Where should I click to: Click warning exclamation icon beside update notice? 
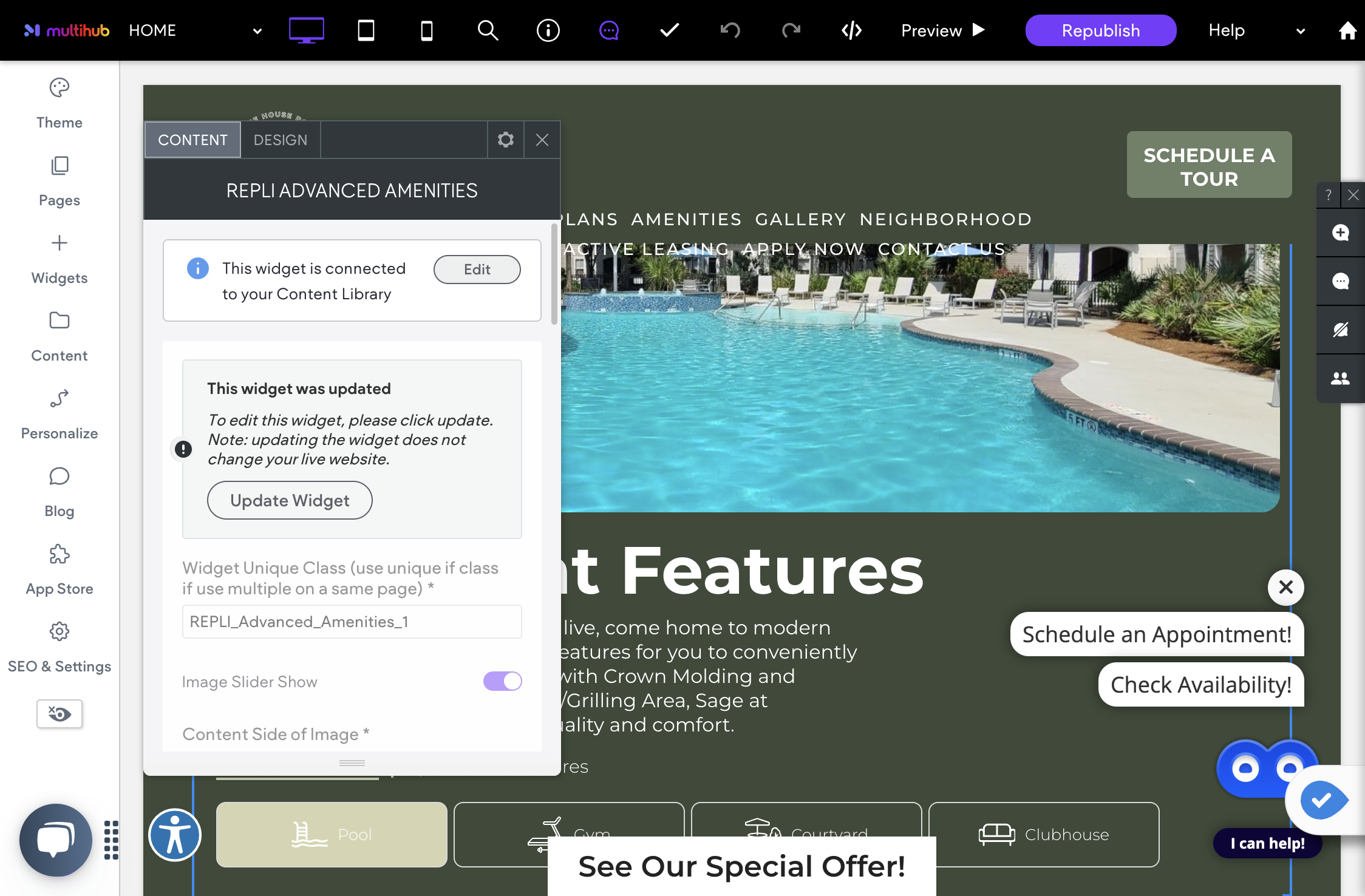click(183, 449)
